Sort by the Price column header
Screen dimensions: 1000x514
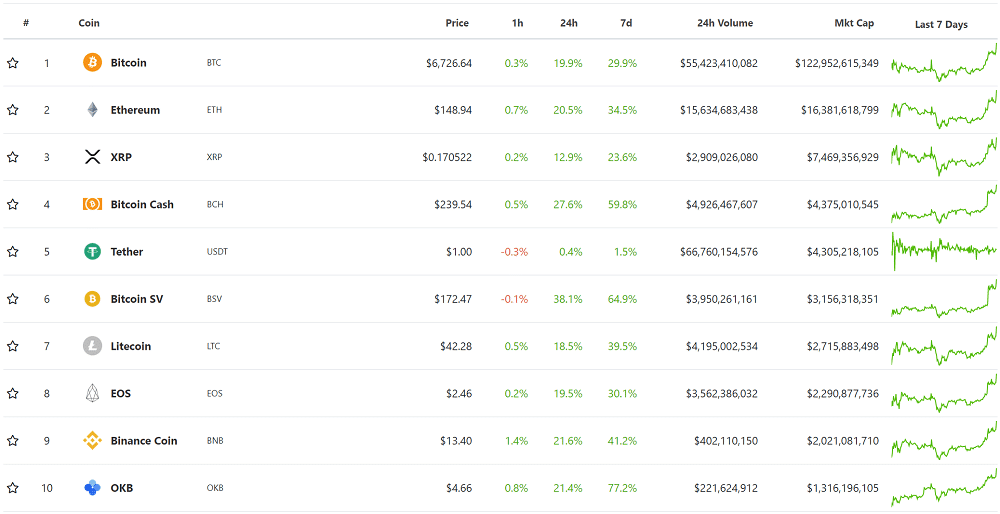[457, 23]
